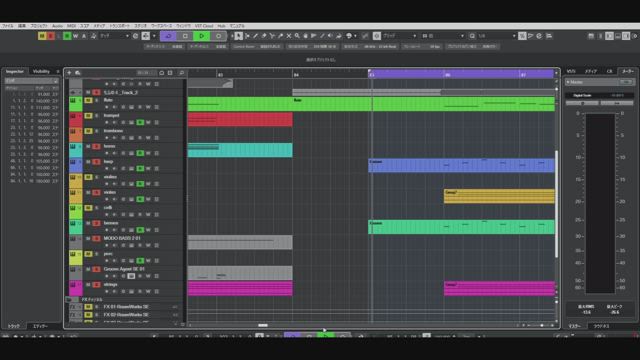Open the MIDI menu
640x360 pixels.
tap(71, 26)
